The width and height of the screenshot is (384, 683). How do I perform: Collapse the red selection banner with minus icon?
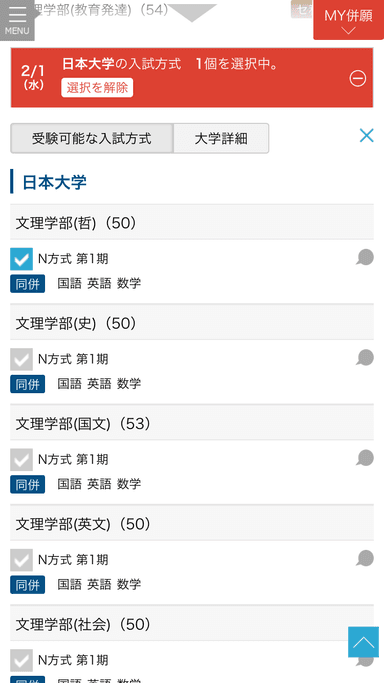pos(357,79)
